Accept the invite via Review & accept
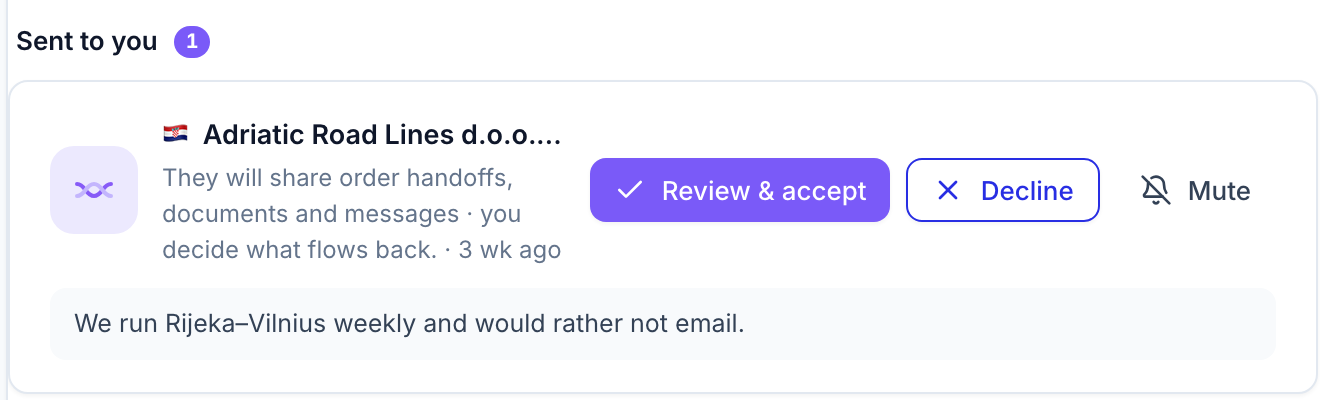Image resolution: width=1320 pixels, height=400 pixels. [740, 190]
